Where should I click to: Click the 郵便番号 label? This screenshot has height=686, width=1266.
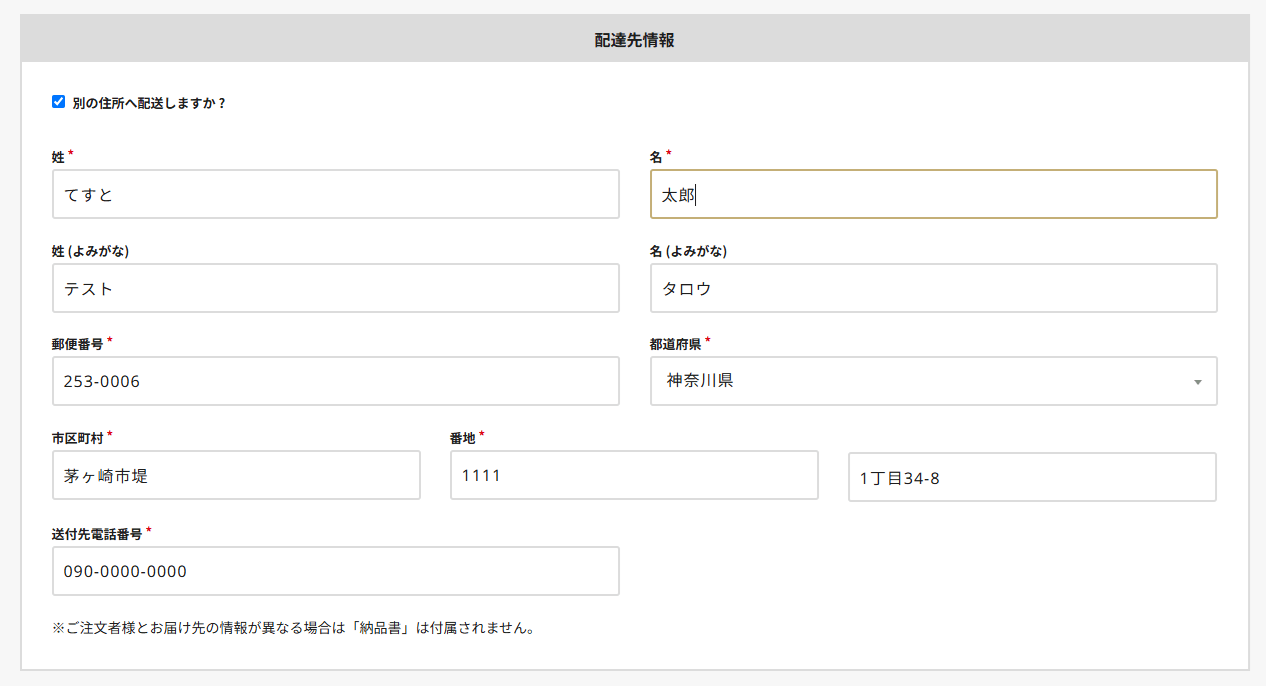click(77, 344)
